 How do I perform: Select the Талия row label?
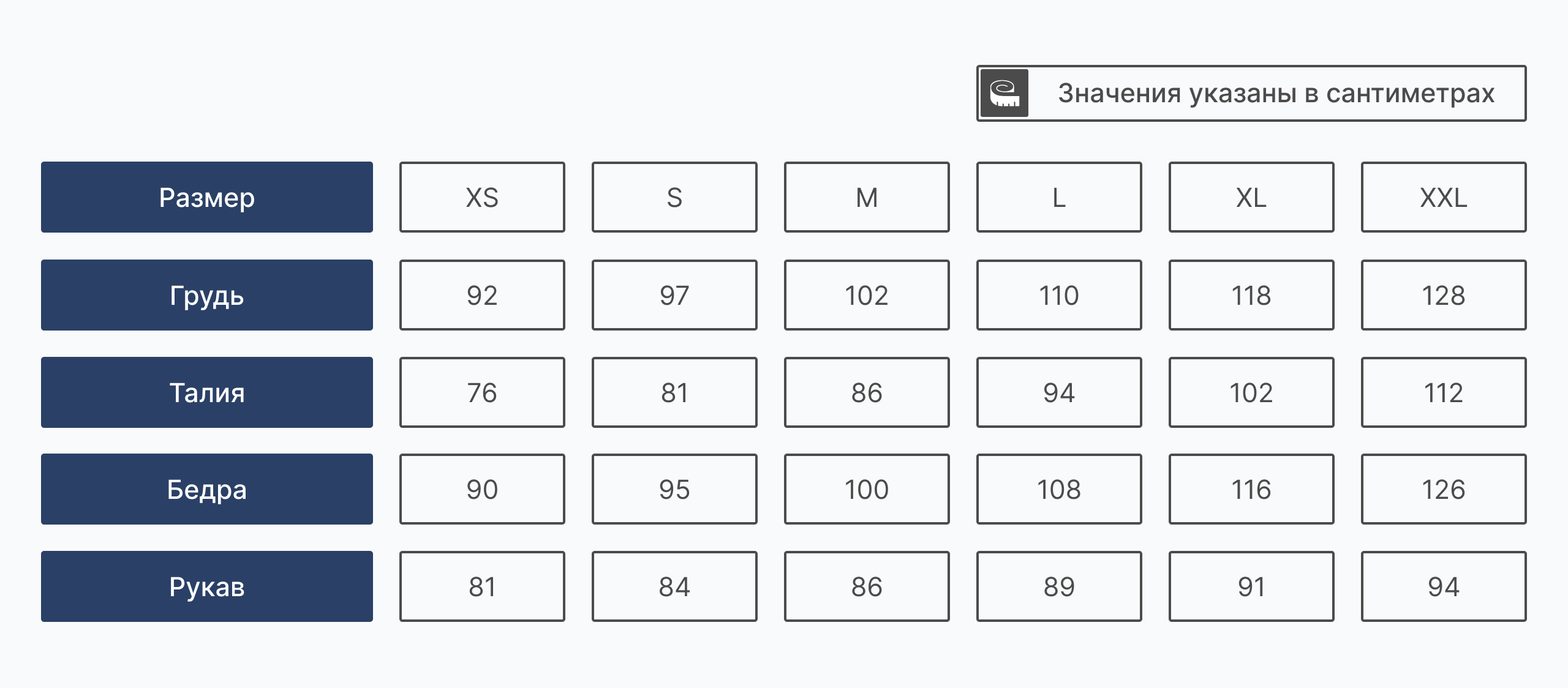[x=206, y=392]
